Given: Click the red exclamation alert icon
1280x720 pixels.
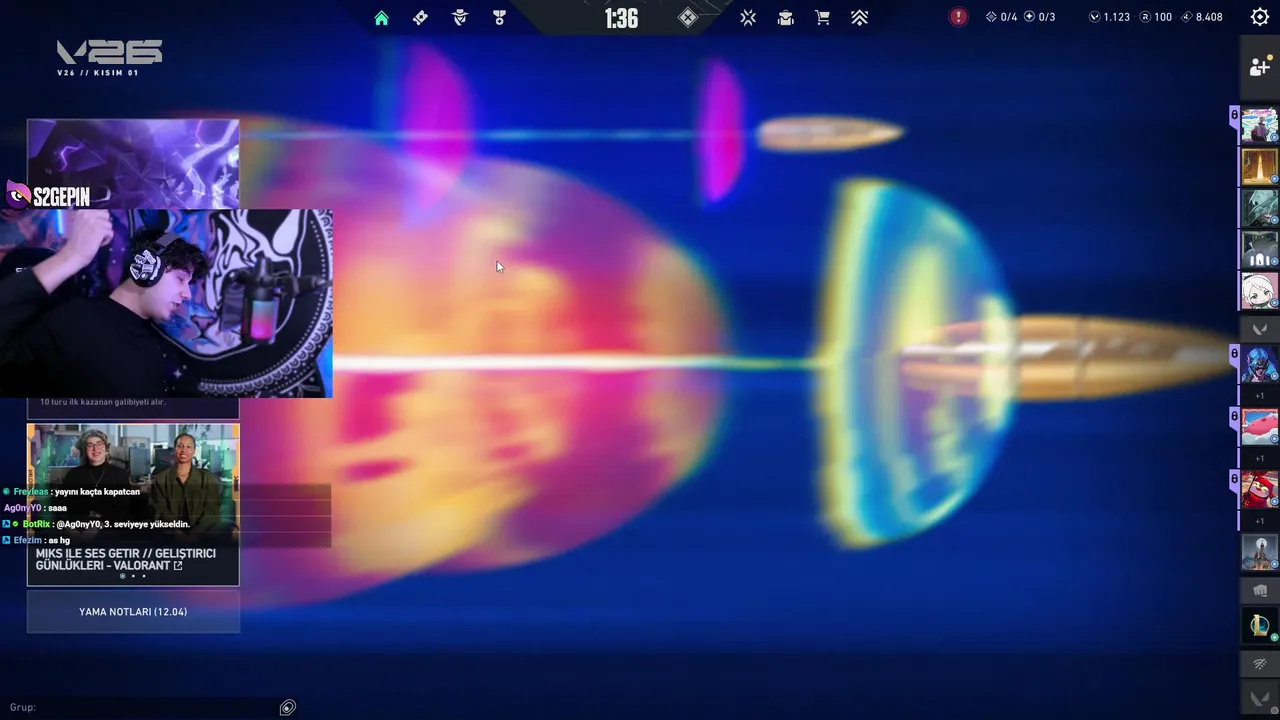Looking at the screenshot, I should point(958,17).
